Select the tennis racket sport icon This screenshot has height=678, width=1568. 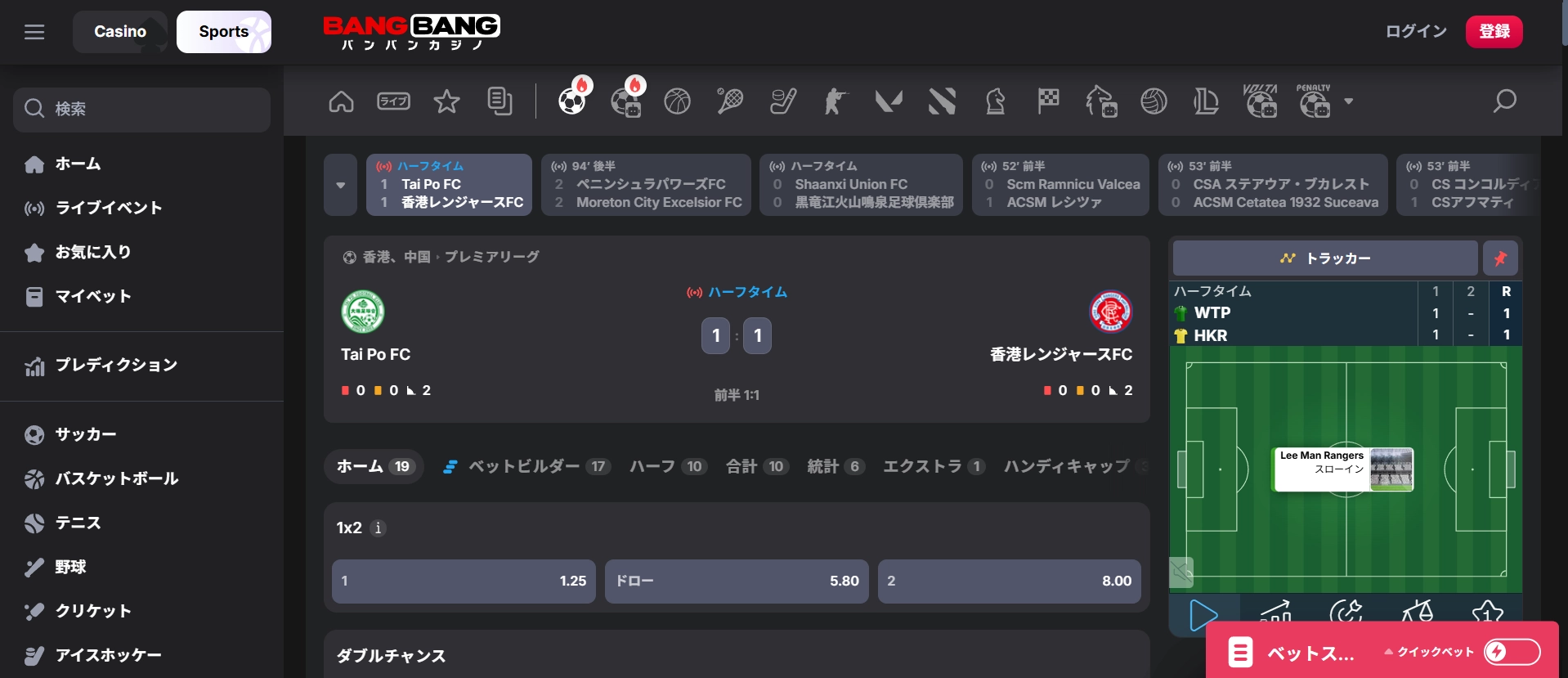730,101
